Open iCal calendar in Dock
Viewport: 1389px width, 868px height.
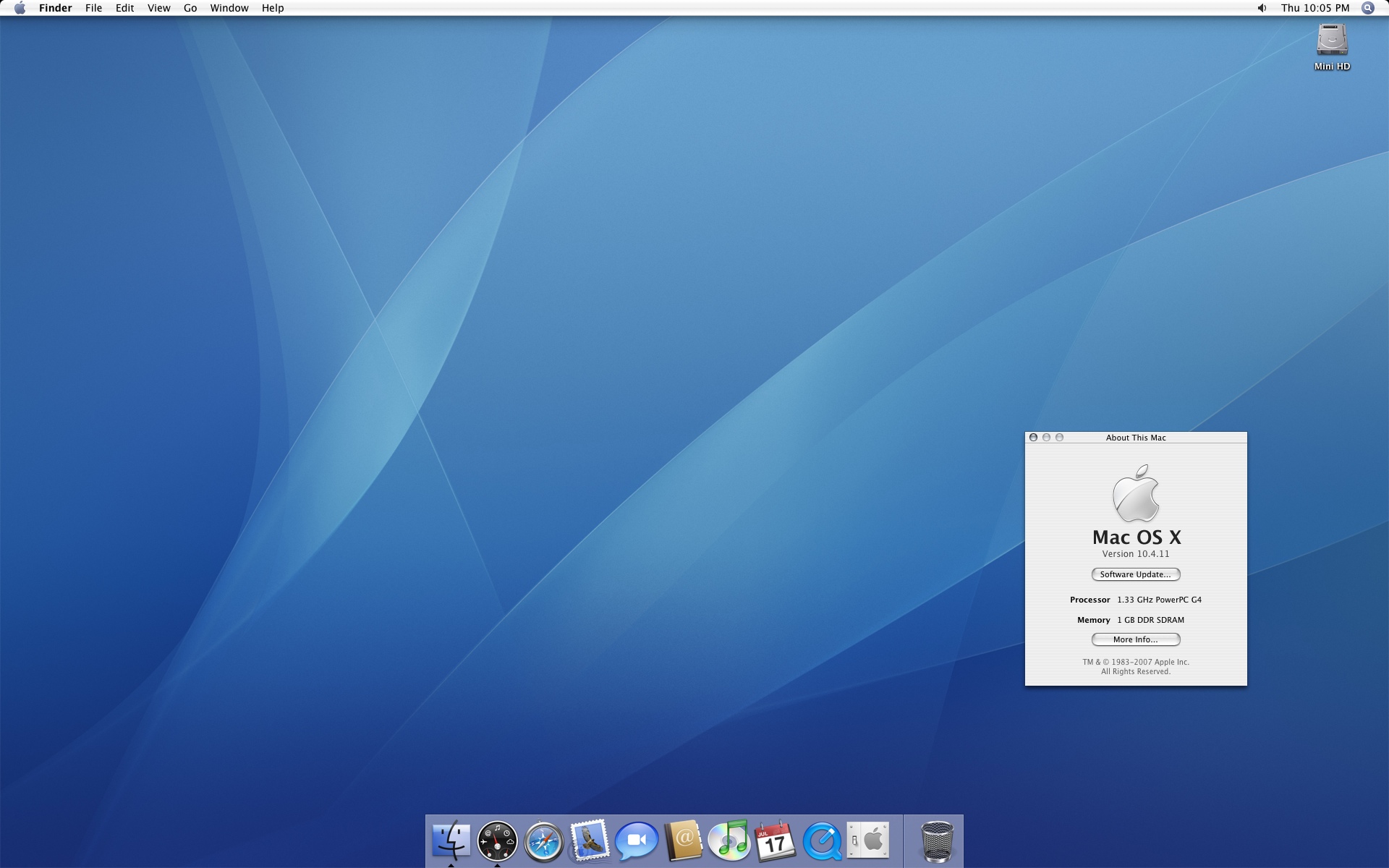pyautogui.click(x=775, y=841)
